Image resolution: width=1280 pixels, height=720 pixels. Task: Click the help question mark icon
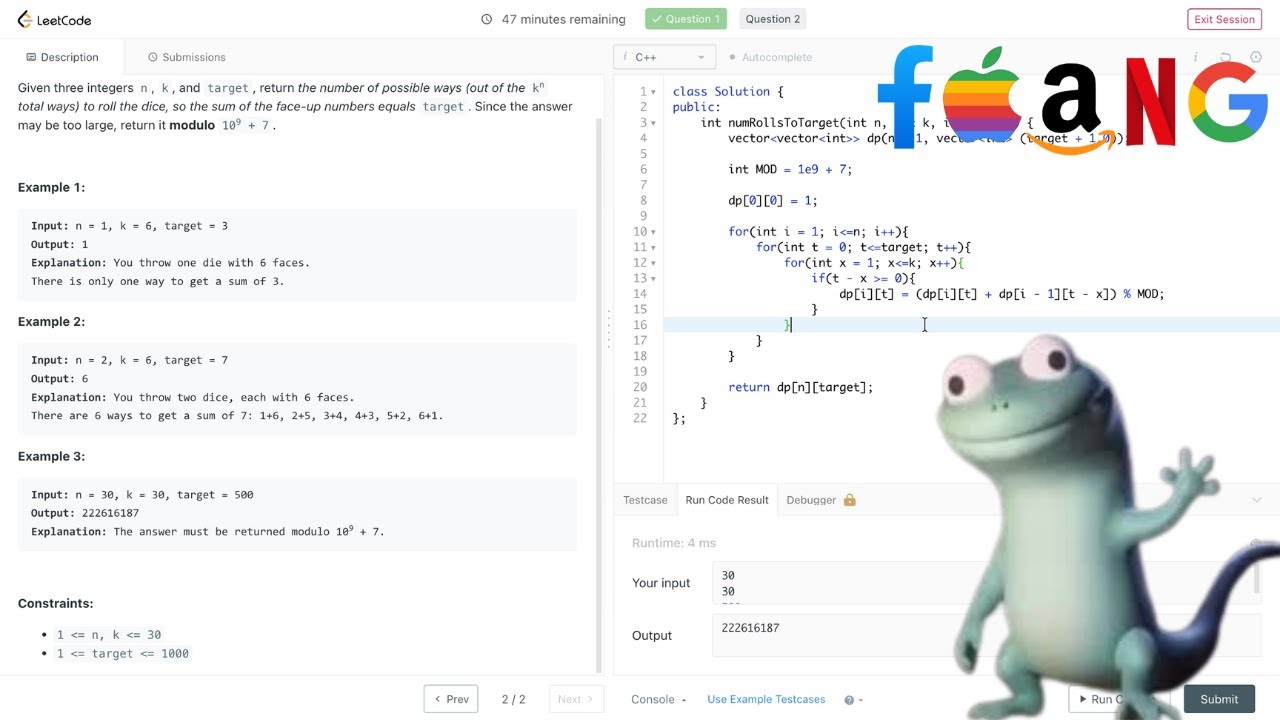tap(849, 700)
